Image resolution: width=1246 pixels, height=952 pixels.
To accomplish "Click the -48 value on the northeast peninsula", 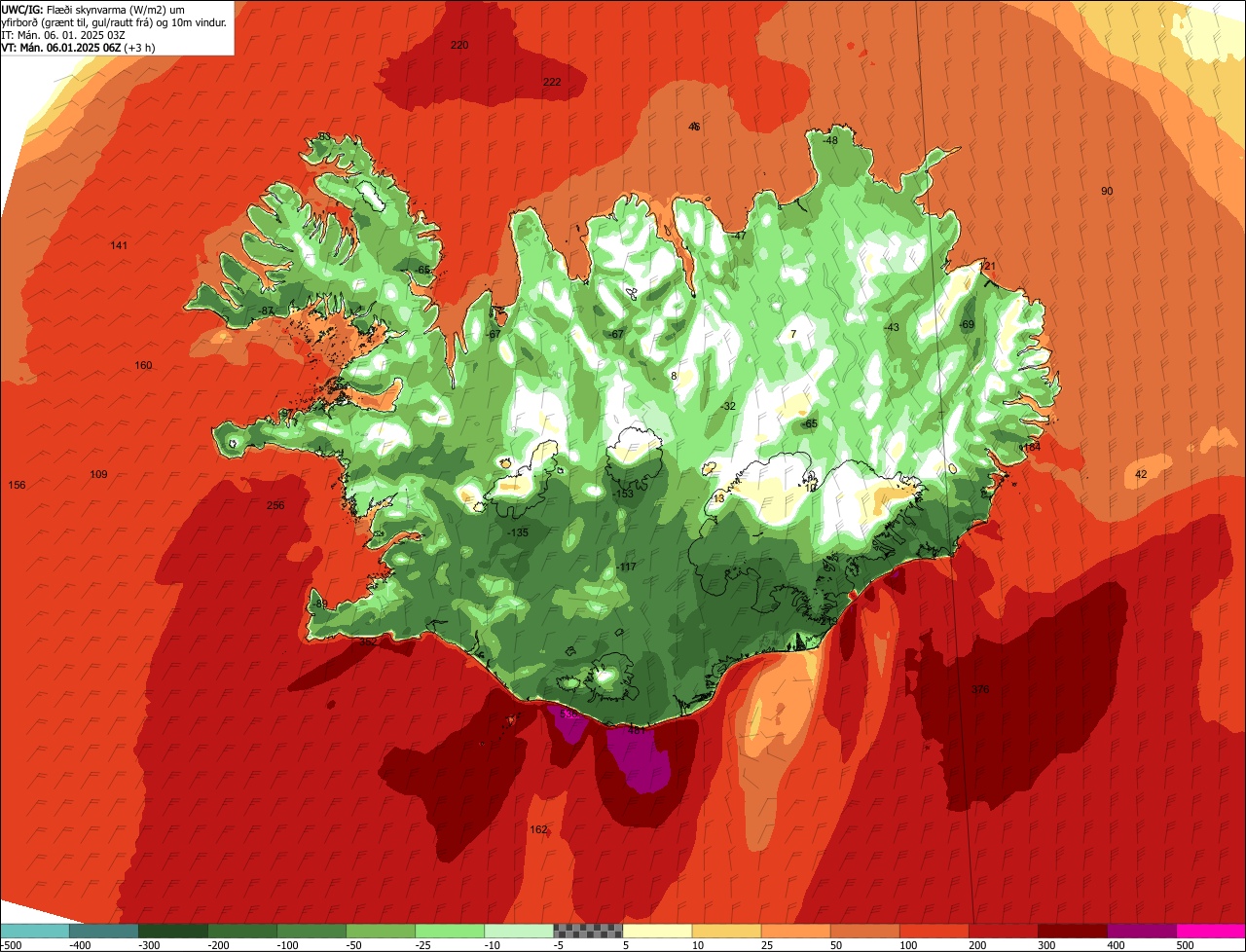I will 830,140.
